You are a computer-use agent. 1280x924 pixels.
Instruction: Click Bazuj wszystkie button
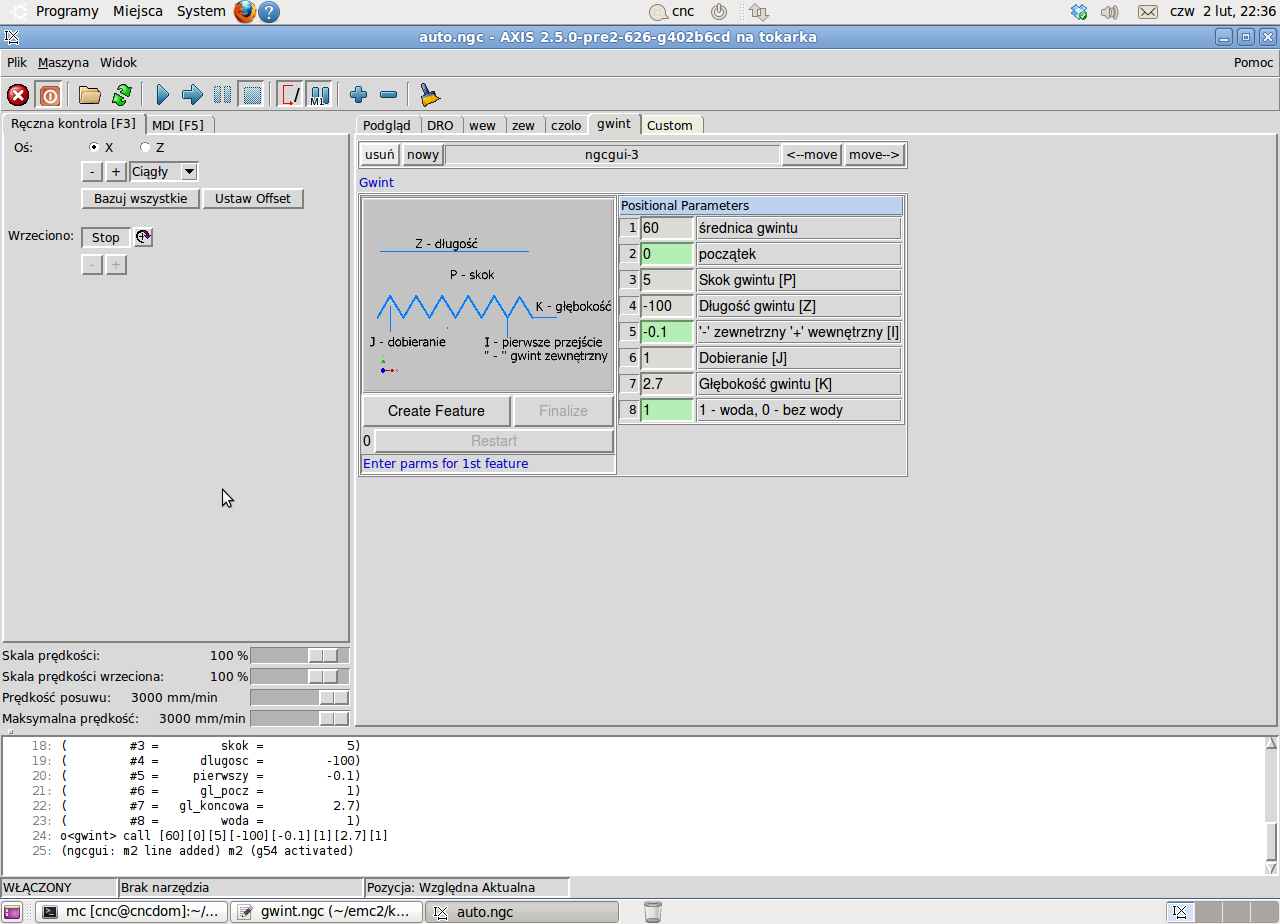141,198
